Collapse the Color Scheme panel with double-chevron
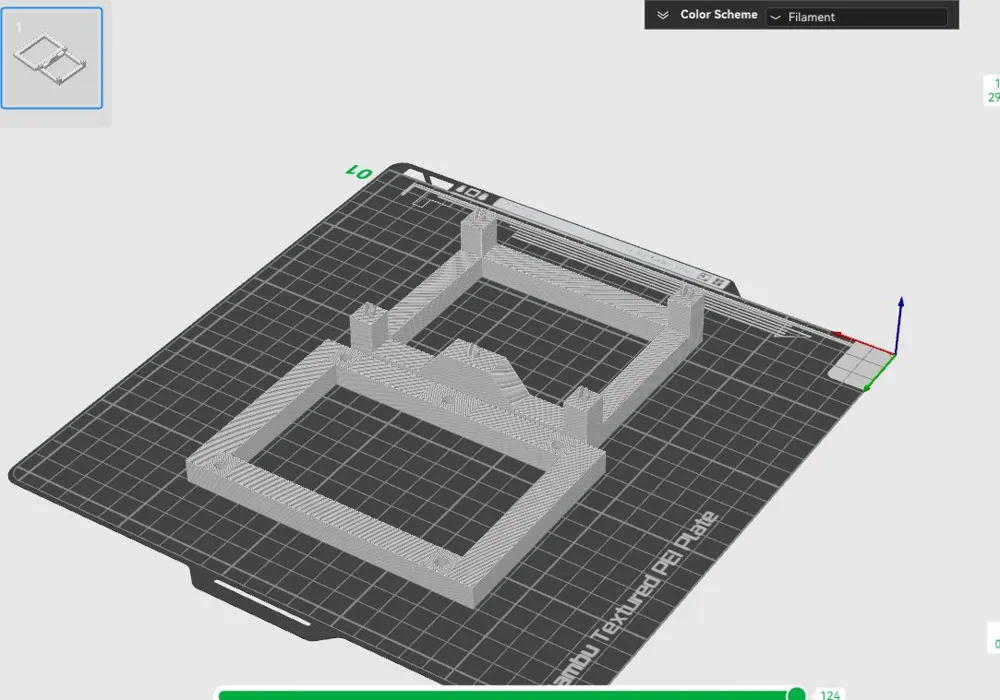 click(x=663, y=15)
